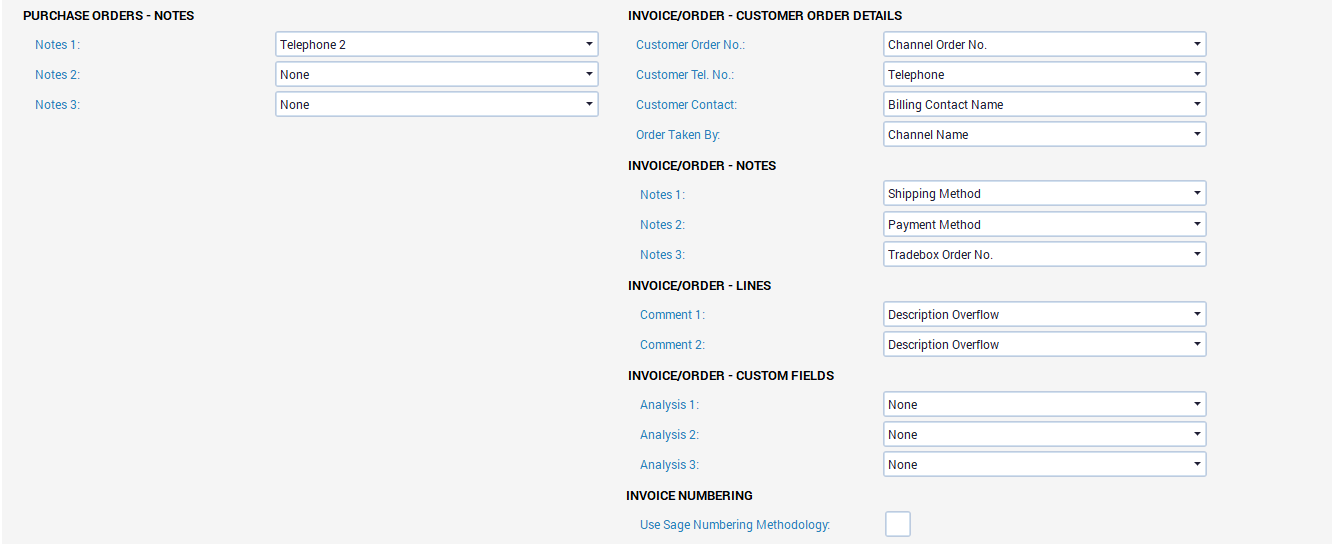Click the Order Taken By label
Viewport: 1332px width, 544px height.
[x=678, y=135]
